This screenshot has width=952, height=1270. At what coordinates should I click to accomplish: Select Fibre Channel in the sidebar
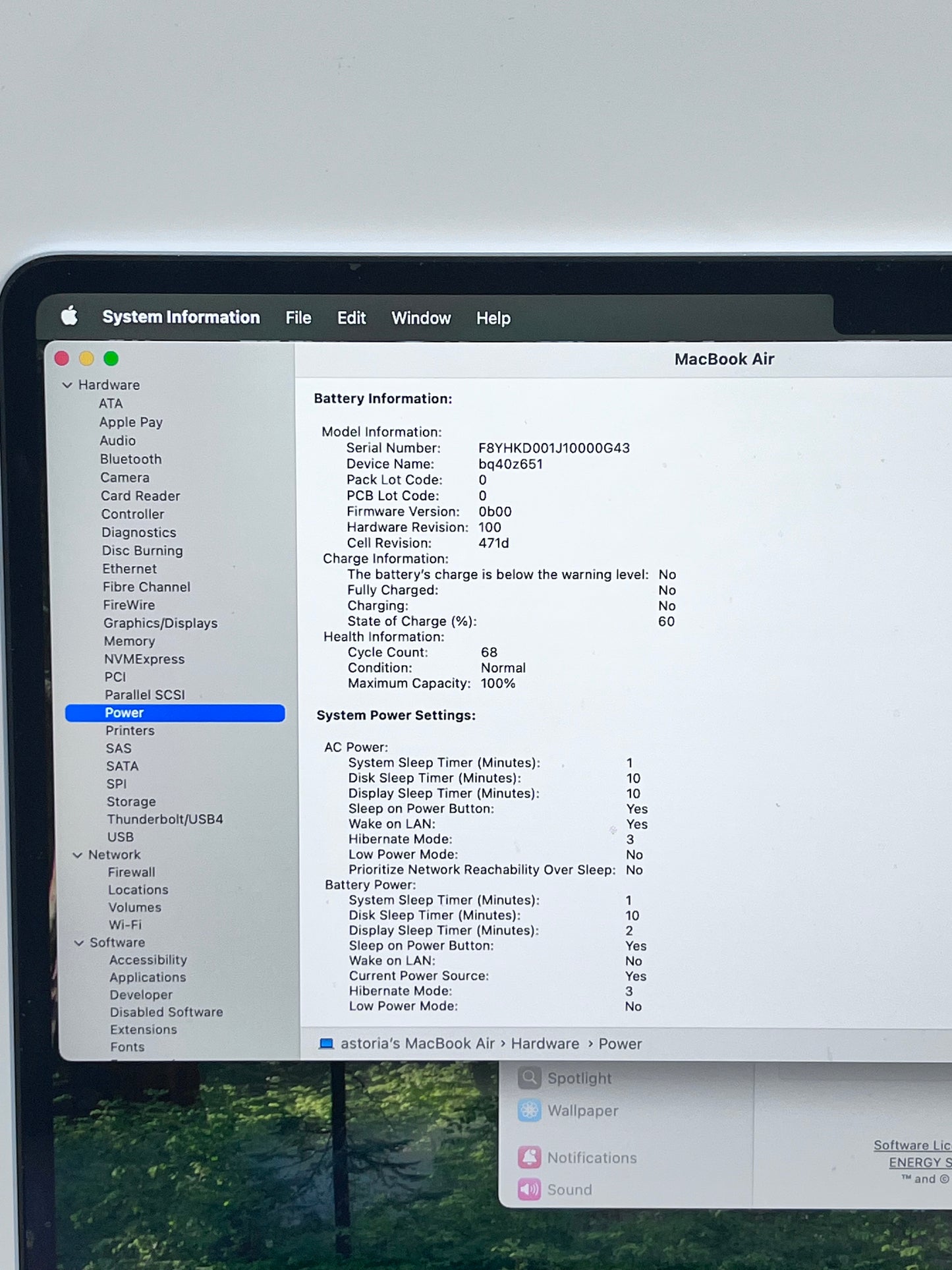146,587
